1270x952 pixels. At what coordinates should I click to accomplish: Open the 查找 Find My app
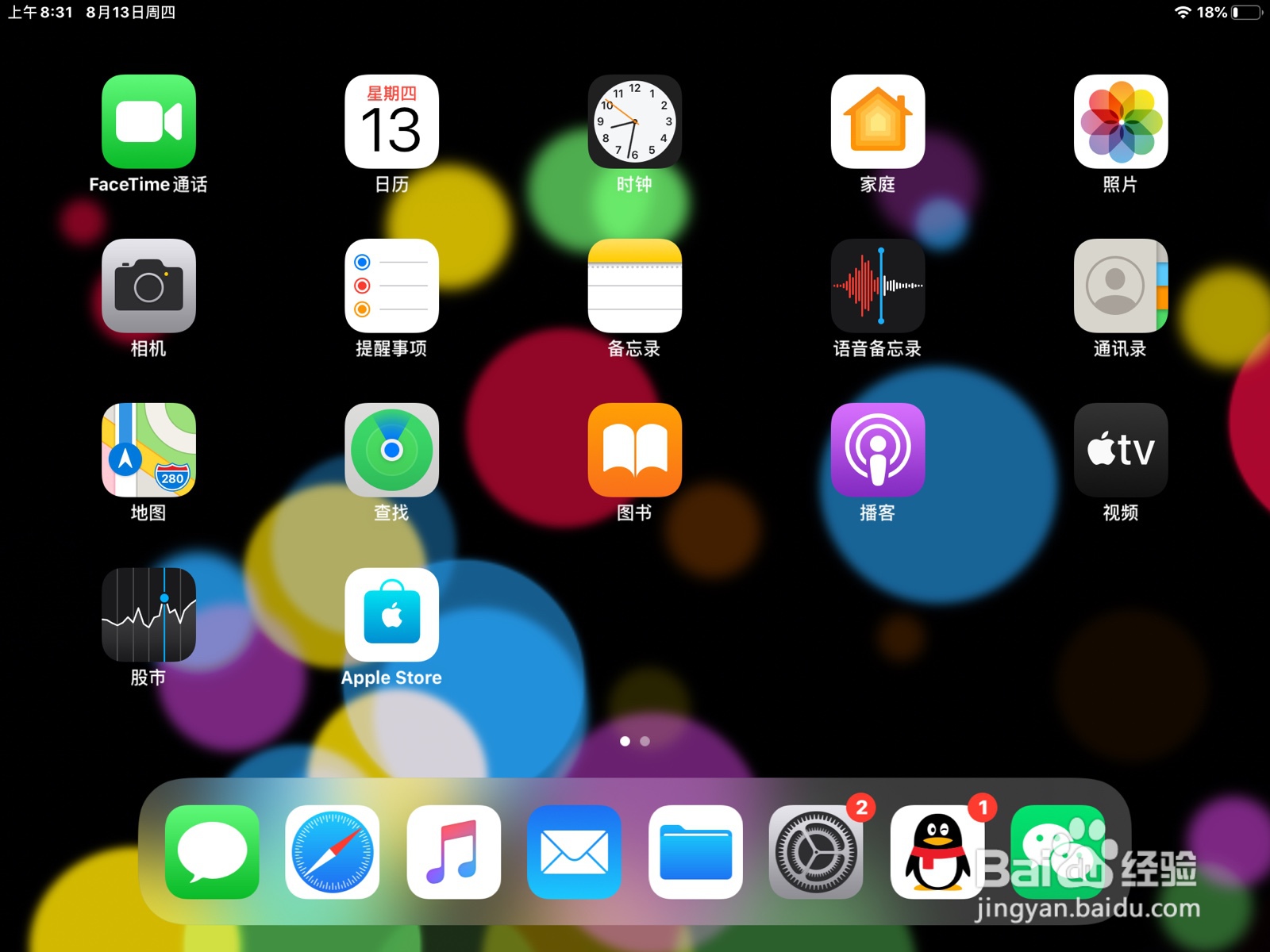coord(392,451)
